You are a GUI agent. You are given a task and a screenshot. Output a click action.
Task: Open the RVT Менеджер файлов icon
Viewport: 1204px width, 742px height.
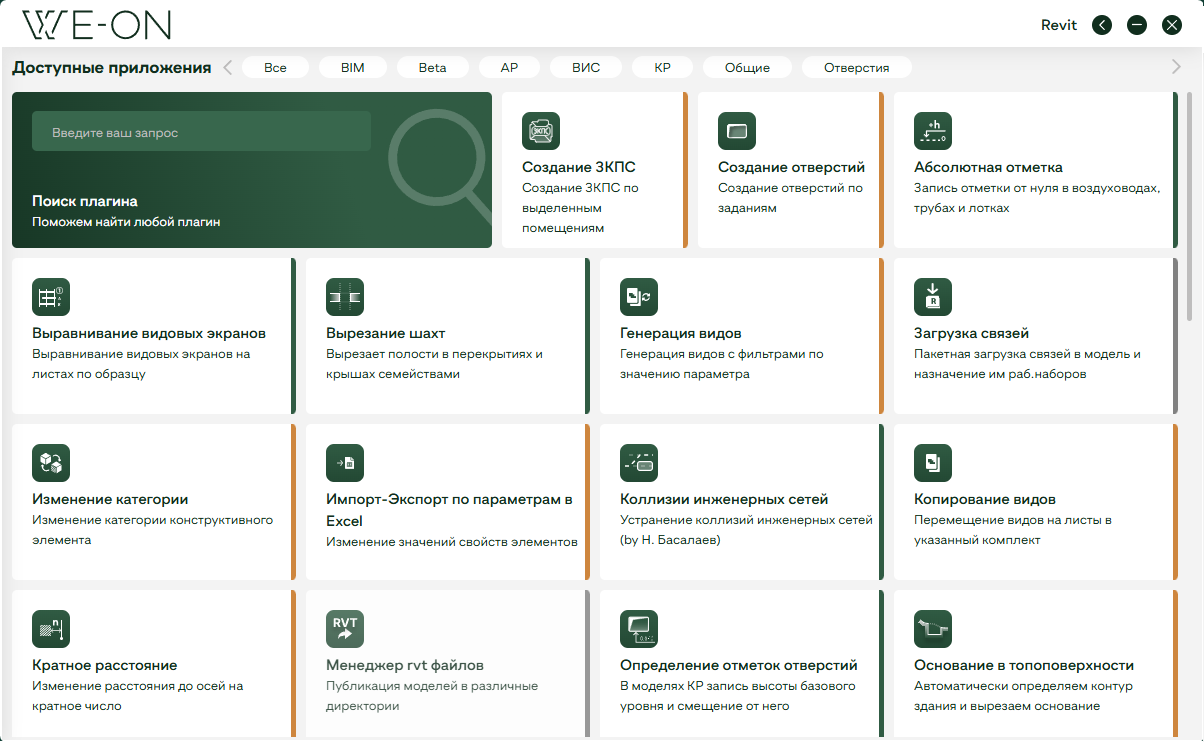coord(345,629)
